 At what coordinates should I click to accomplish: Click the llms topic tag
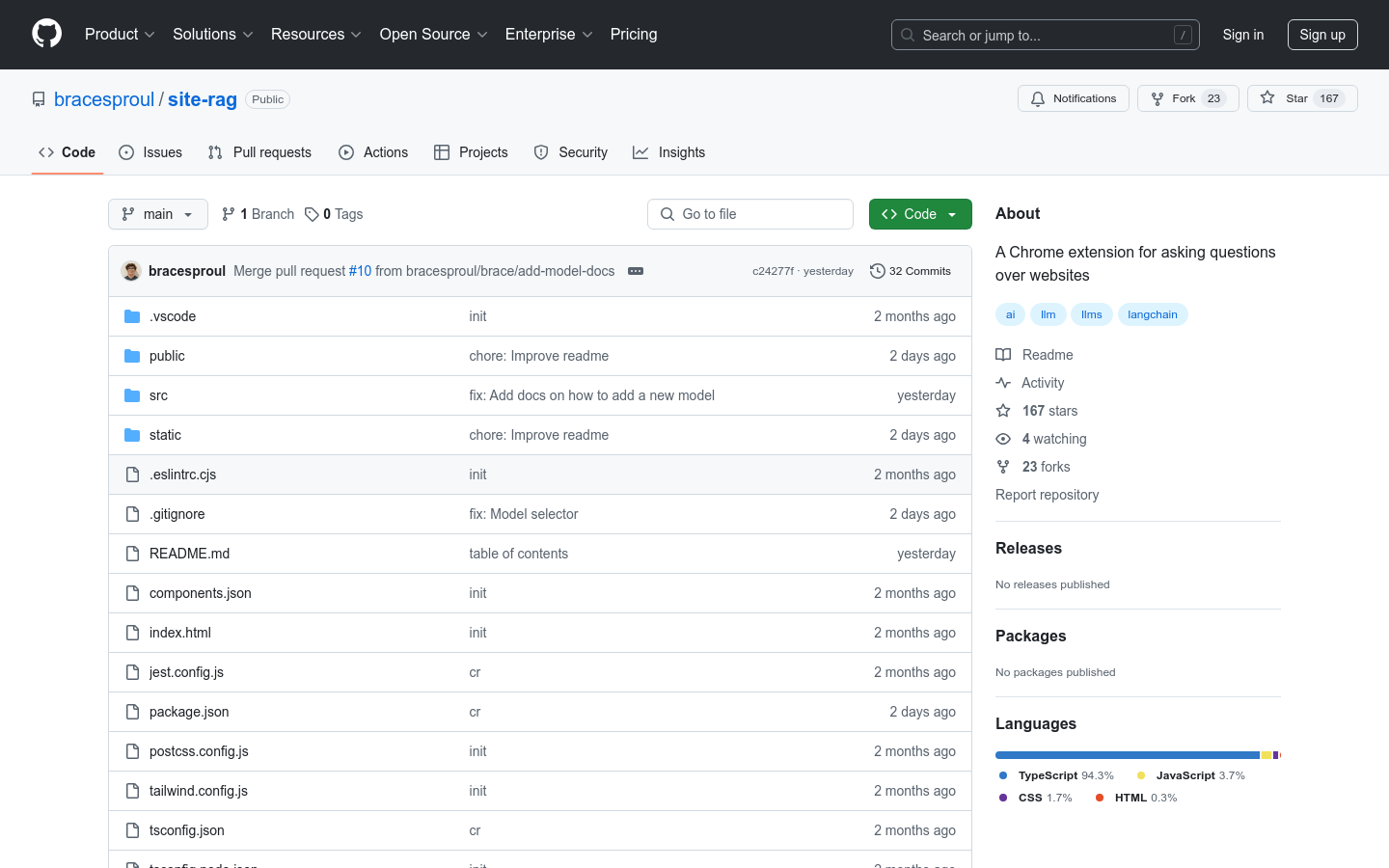pyautogui.click(x=1092, y=314)
